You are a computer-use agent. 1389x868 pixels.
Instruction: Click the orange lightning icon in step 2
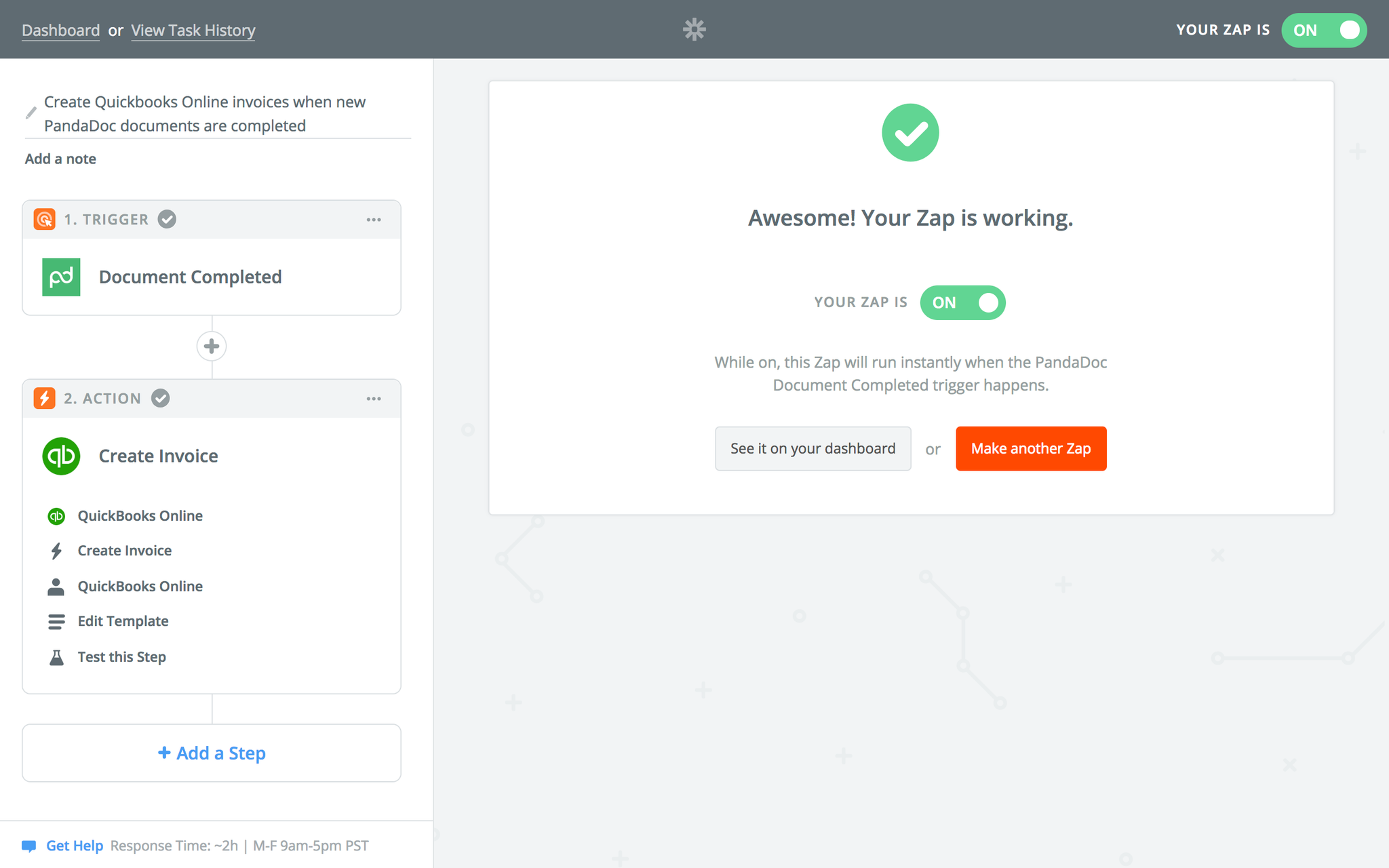coord(45,398)
